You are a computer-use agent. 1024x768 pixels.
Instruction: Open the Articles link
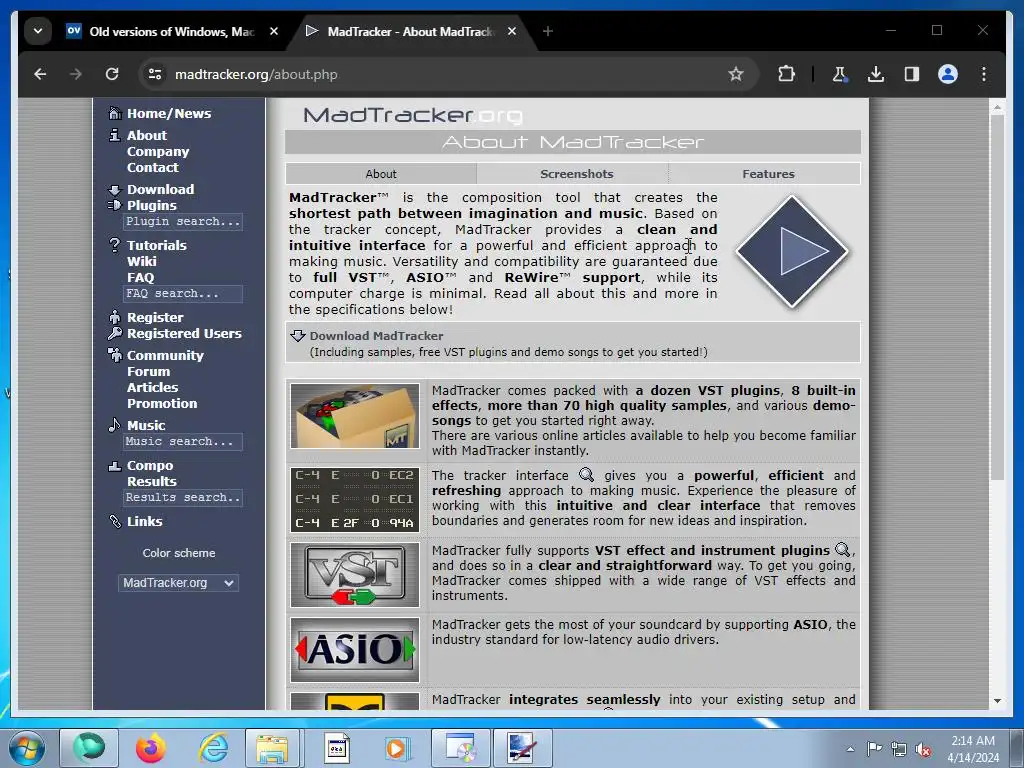pos(152,387)
